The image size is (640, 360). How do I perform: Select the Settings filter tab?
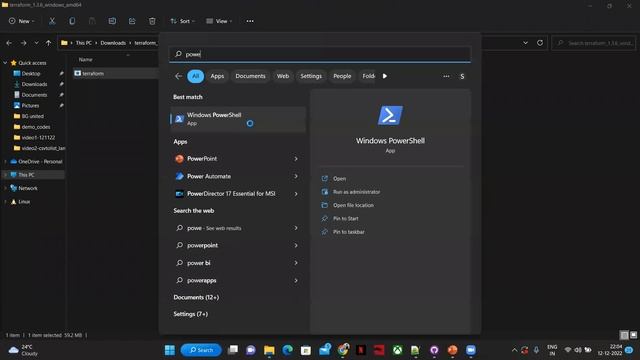tap(311, 76)
